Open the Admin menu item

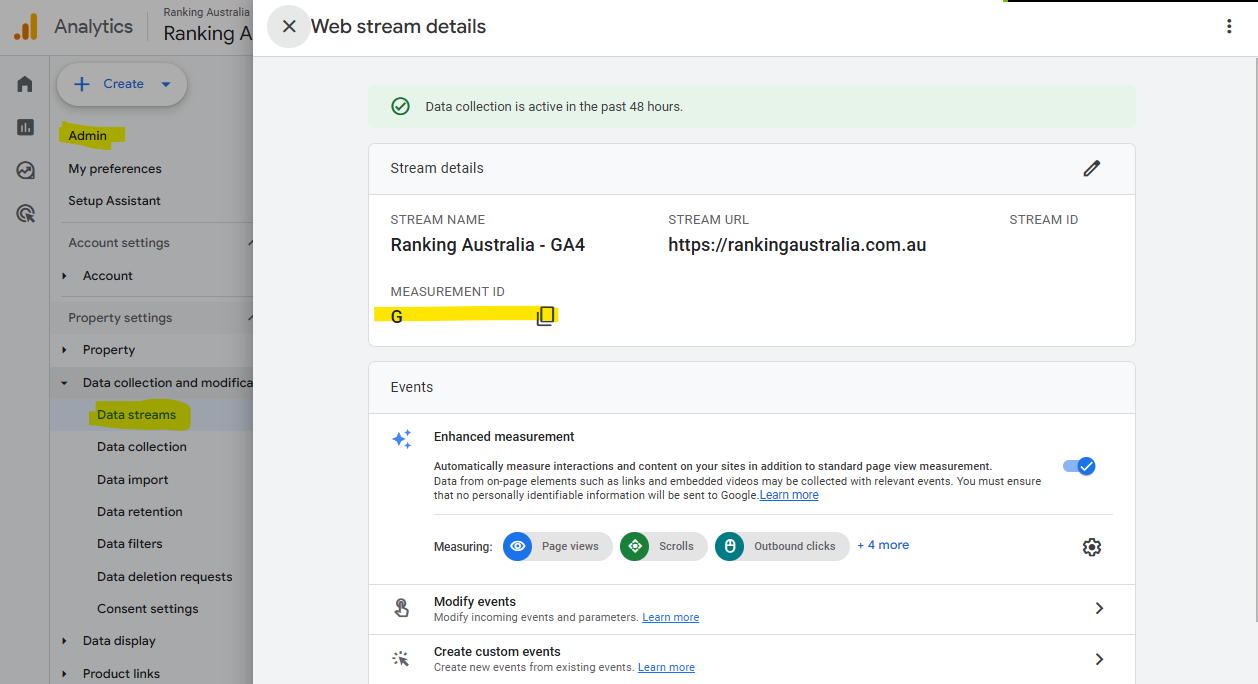tap(89, 135)
